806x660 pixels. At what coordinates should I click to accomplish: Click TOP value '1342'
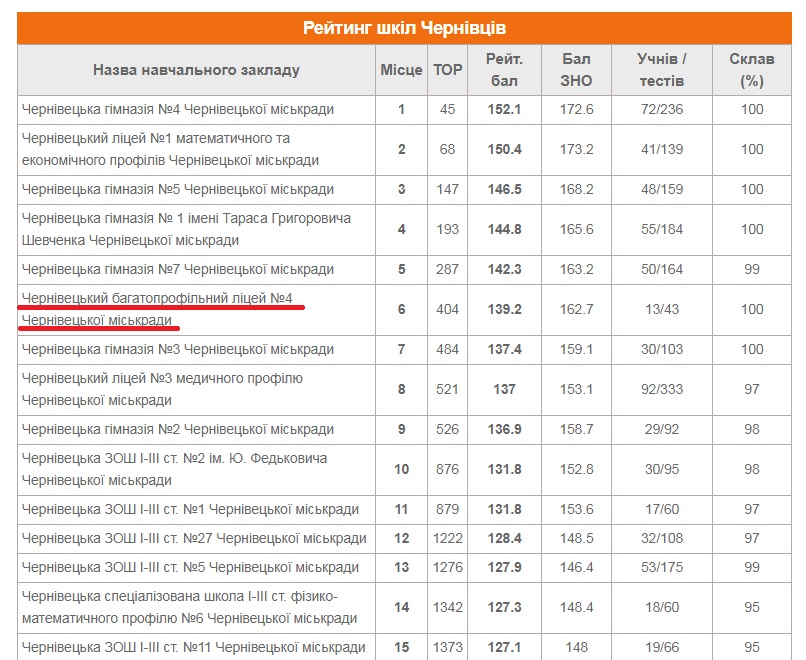click(x=447, y=608)
